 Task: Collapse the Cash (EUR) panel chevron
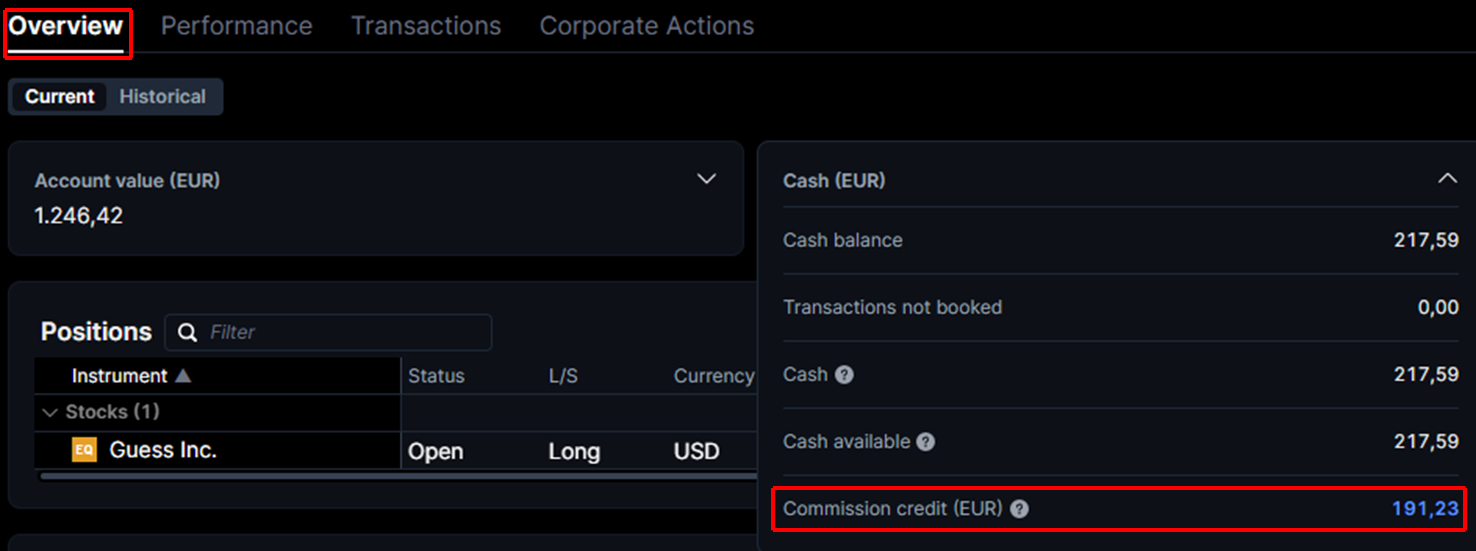click(x=1447, y=179)
